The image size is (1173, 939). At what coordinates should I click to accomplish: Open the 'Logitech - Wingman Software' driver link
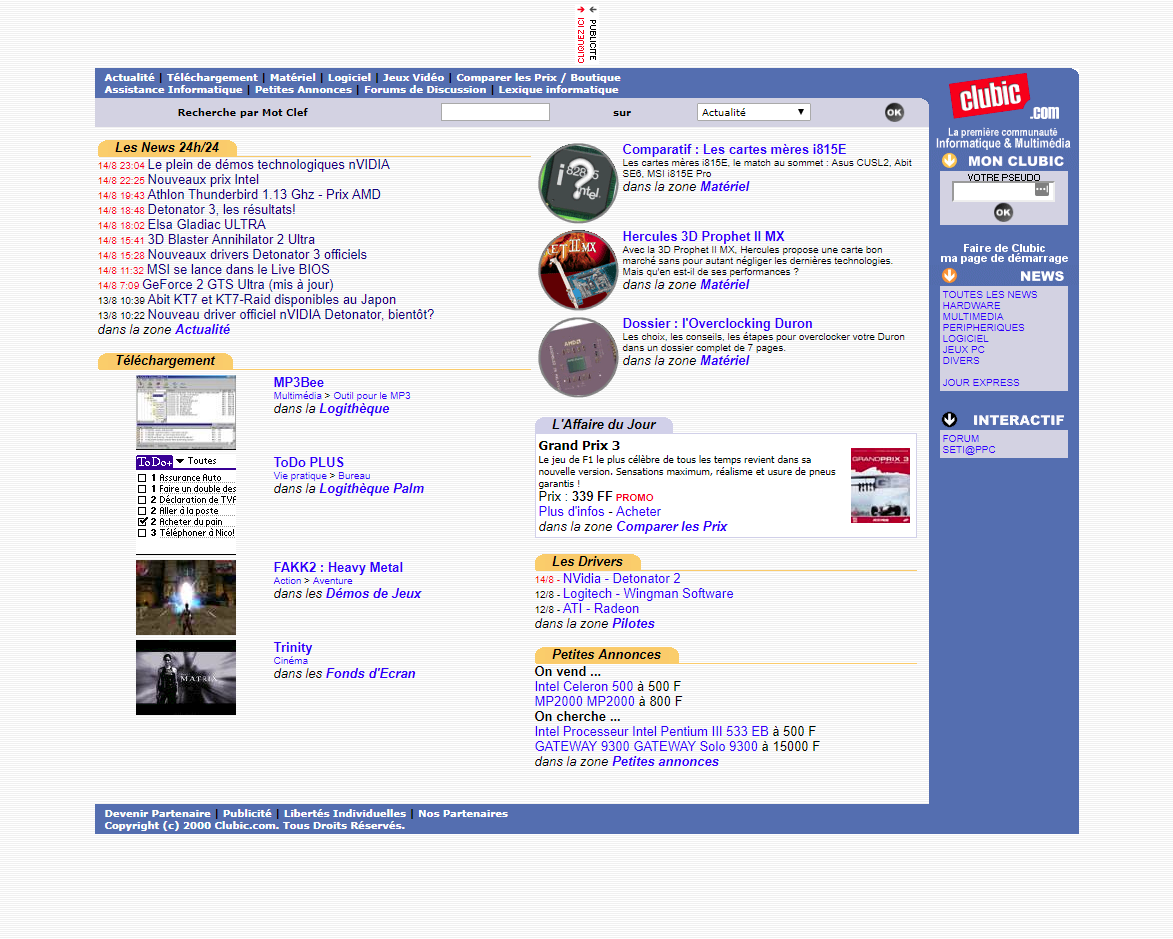648,593
